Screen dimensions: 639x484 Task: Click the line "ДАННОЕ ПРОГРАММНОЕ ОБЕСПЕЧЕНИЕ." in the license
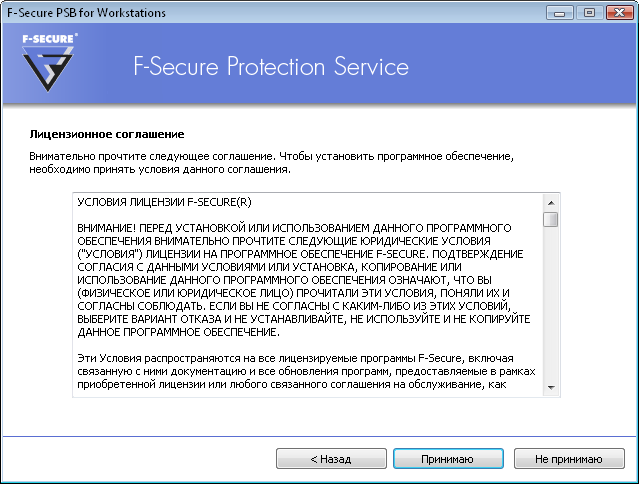[x=177, y=331]
